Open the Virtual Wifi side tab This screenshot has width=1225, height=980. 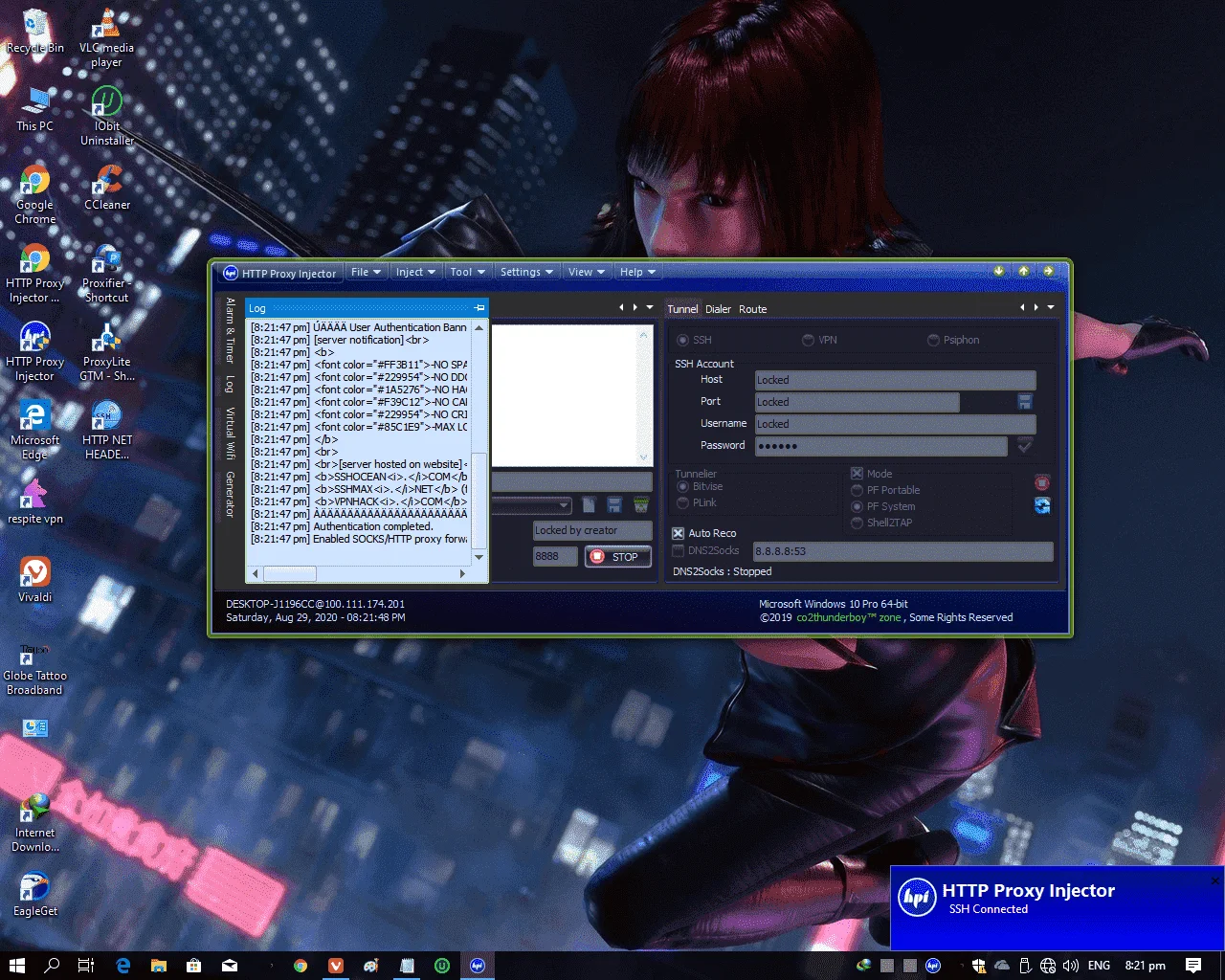tap(230, 434)
